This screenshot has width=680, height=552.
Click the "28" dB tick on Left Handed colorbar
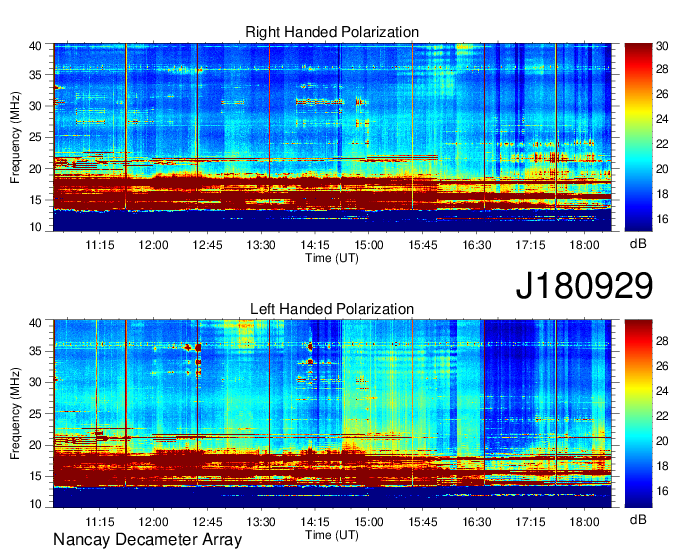(x=662, y=341)
